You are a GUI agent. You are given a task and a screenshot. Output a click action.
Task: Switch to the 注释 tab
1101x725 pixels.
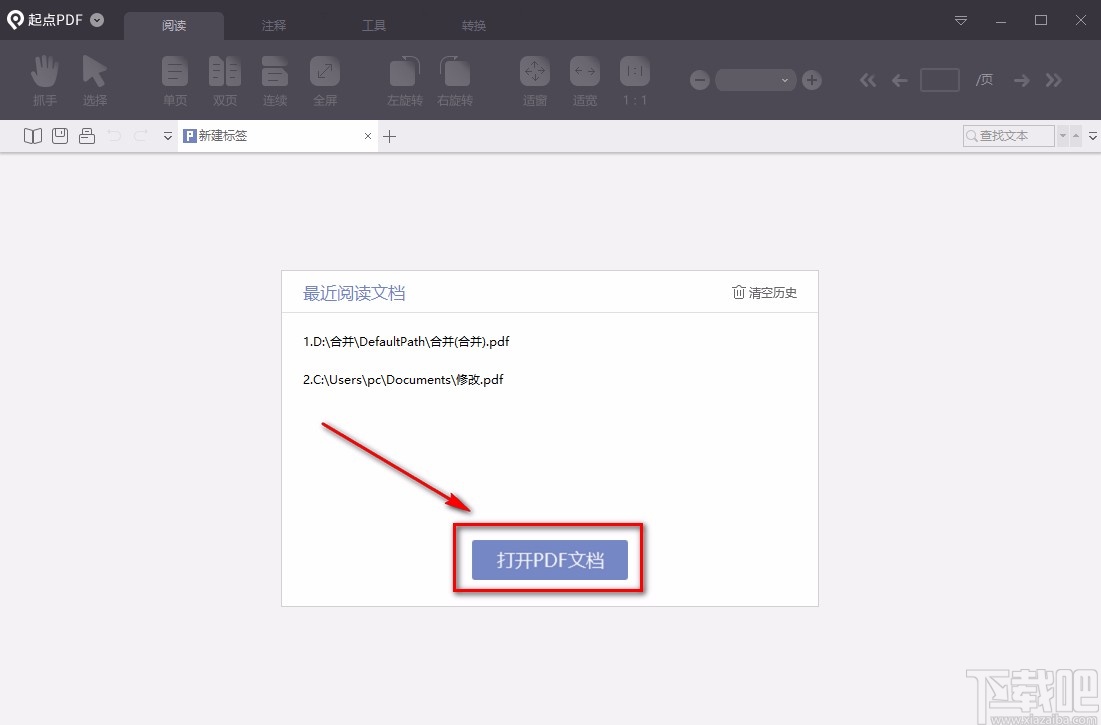274,25
